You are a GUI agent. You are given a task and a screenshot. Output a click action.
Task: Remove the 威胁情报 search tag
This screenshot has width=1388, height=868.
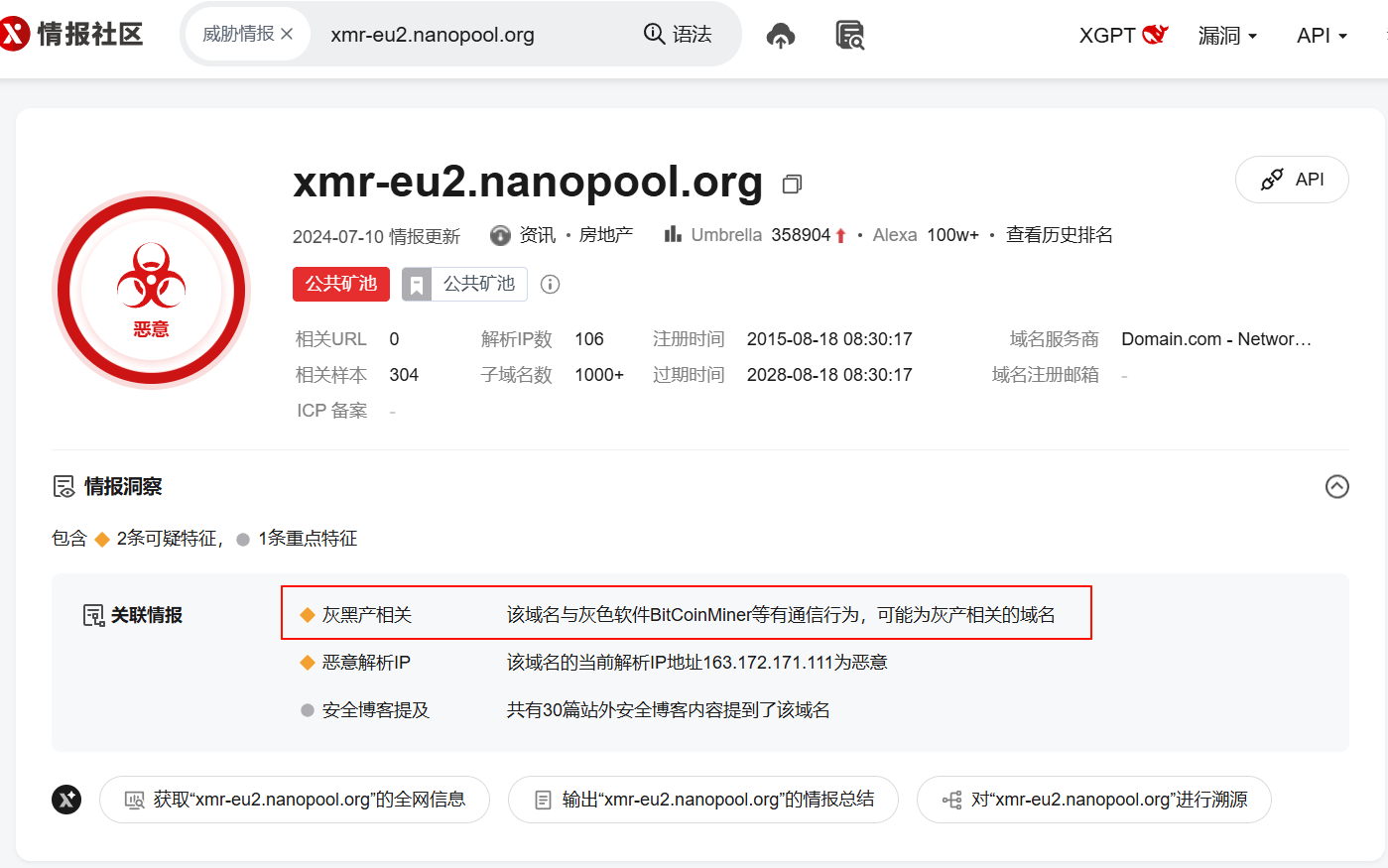click(x=287, y=34)
